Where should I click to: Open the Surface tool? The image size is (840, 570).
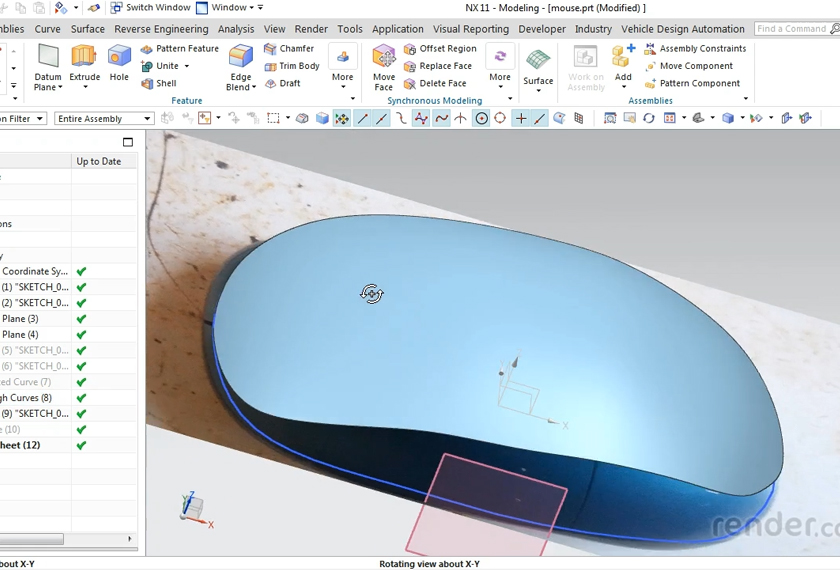(538, 66)
